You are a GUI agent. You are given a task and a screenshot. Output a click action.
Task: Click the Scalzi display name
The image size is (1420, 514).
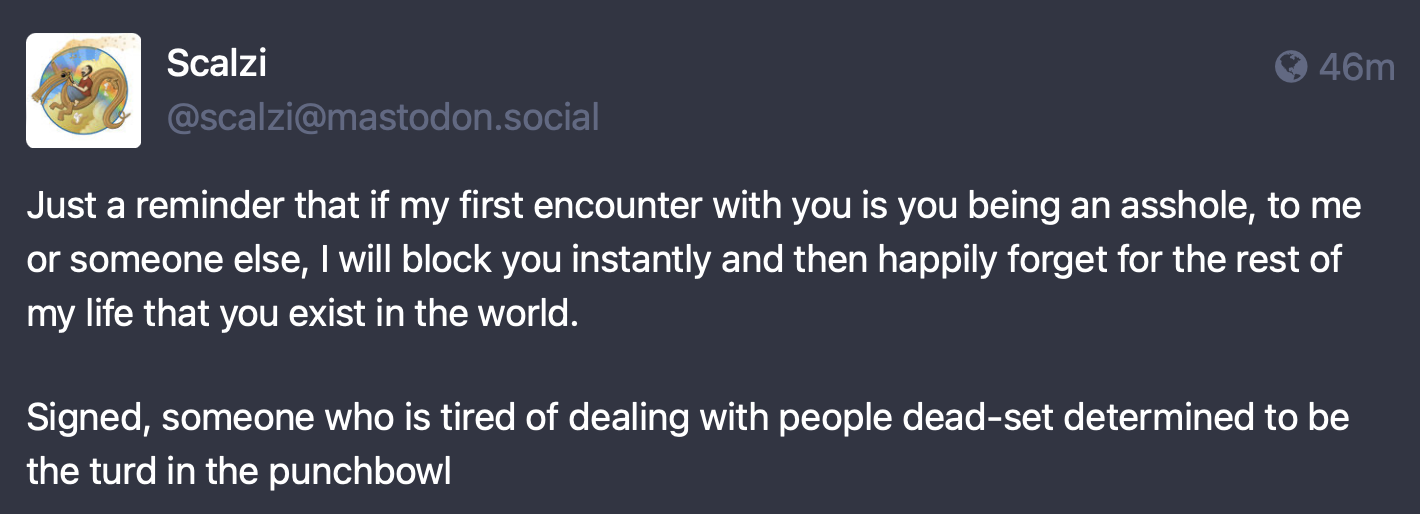[x=216, y=65]
